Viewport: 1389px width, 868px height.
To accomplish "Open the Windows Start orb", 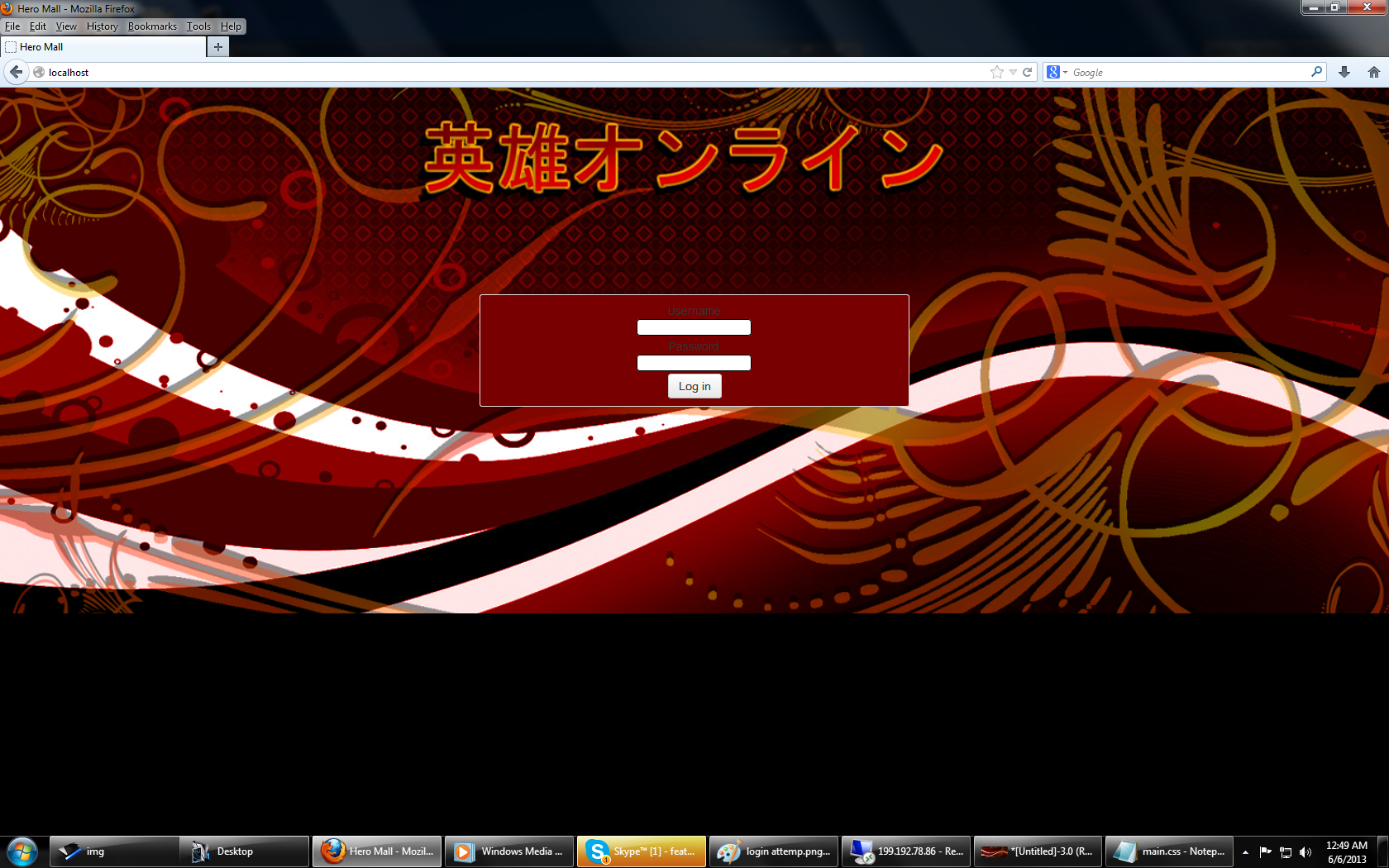I will tap(22, 851).
